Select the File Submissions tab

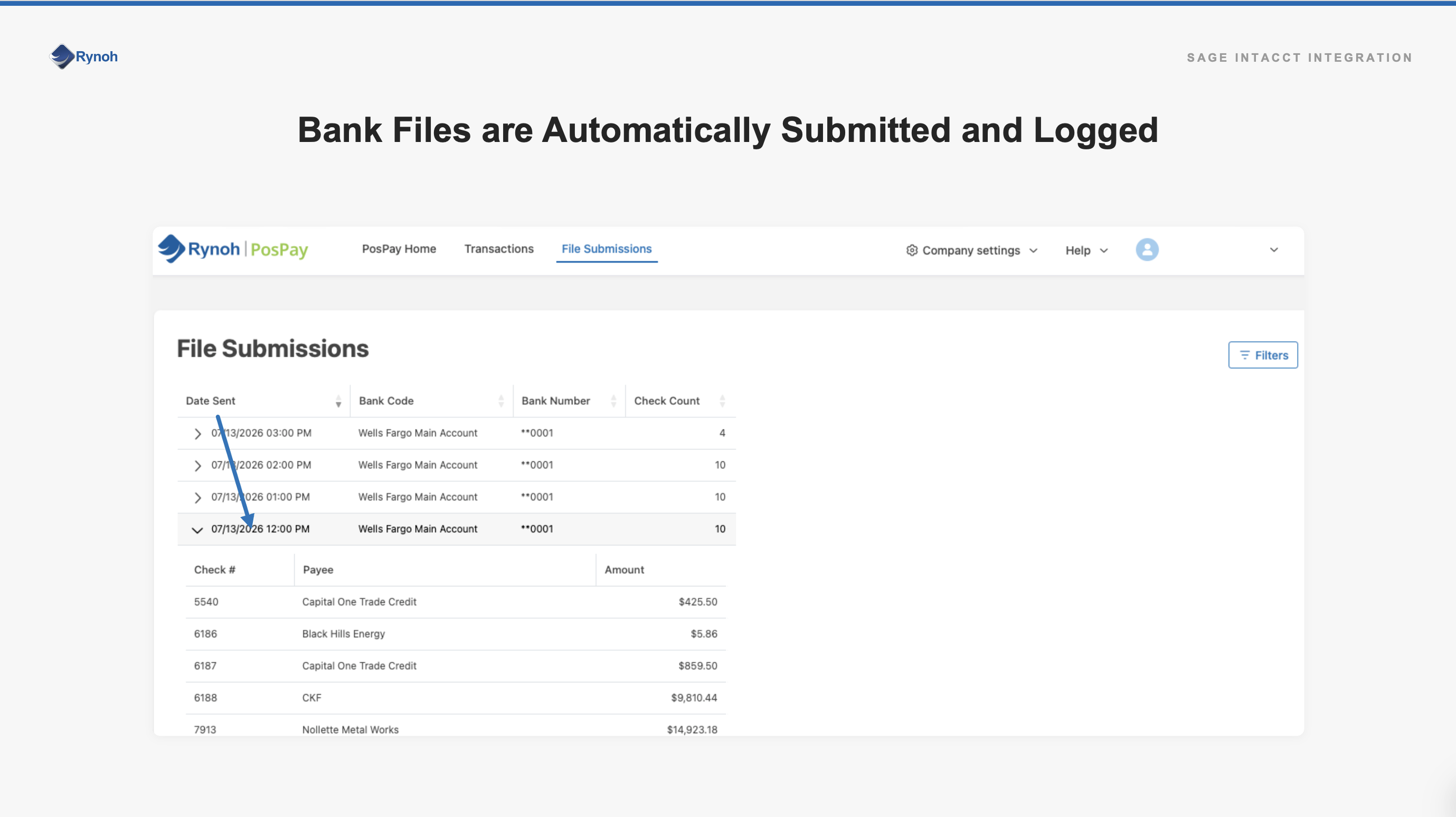(607, 249)
